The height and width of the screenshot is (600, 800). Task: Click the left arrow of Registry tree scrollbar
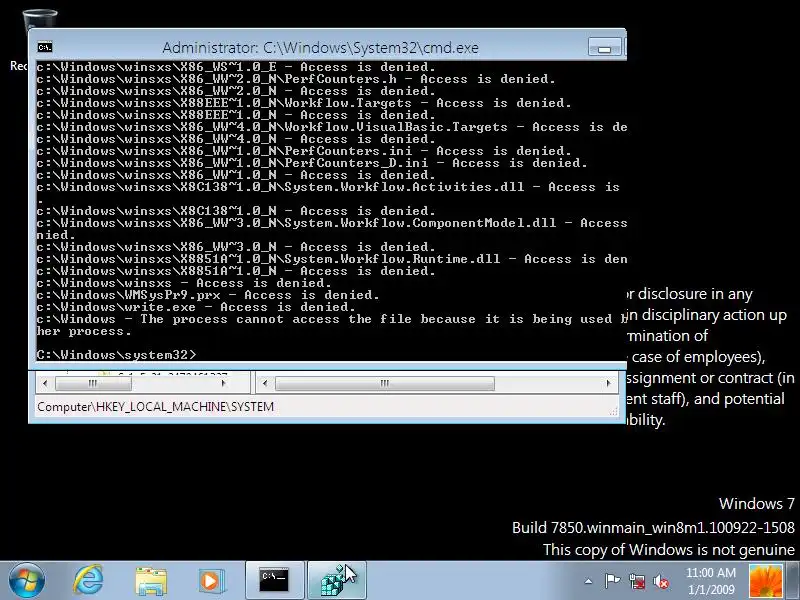pos(45,383)
